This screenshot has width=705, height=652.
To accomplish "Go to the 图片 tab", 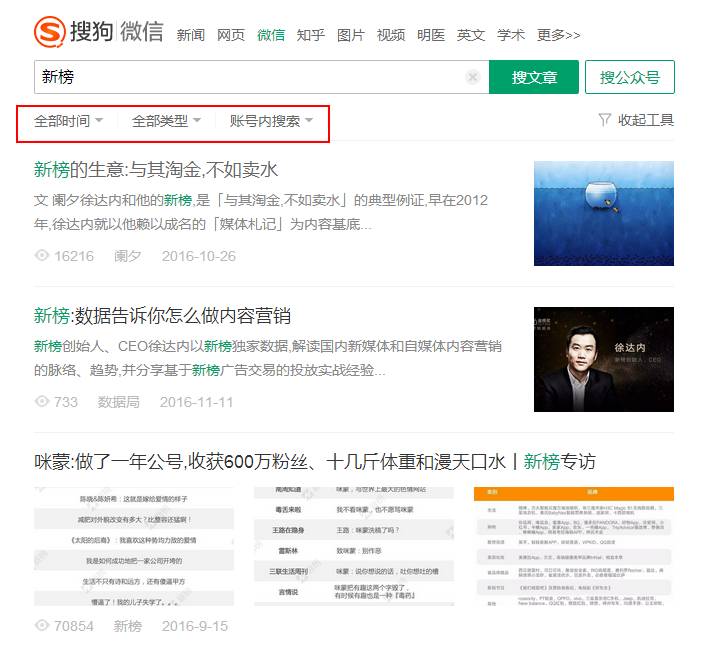I will (x=351, y=35).
